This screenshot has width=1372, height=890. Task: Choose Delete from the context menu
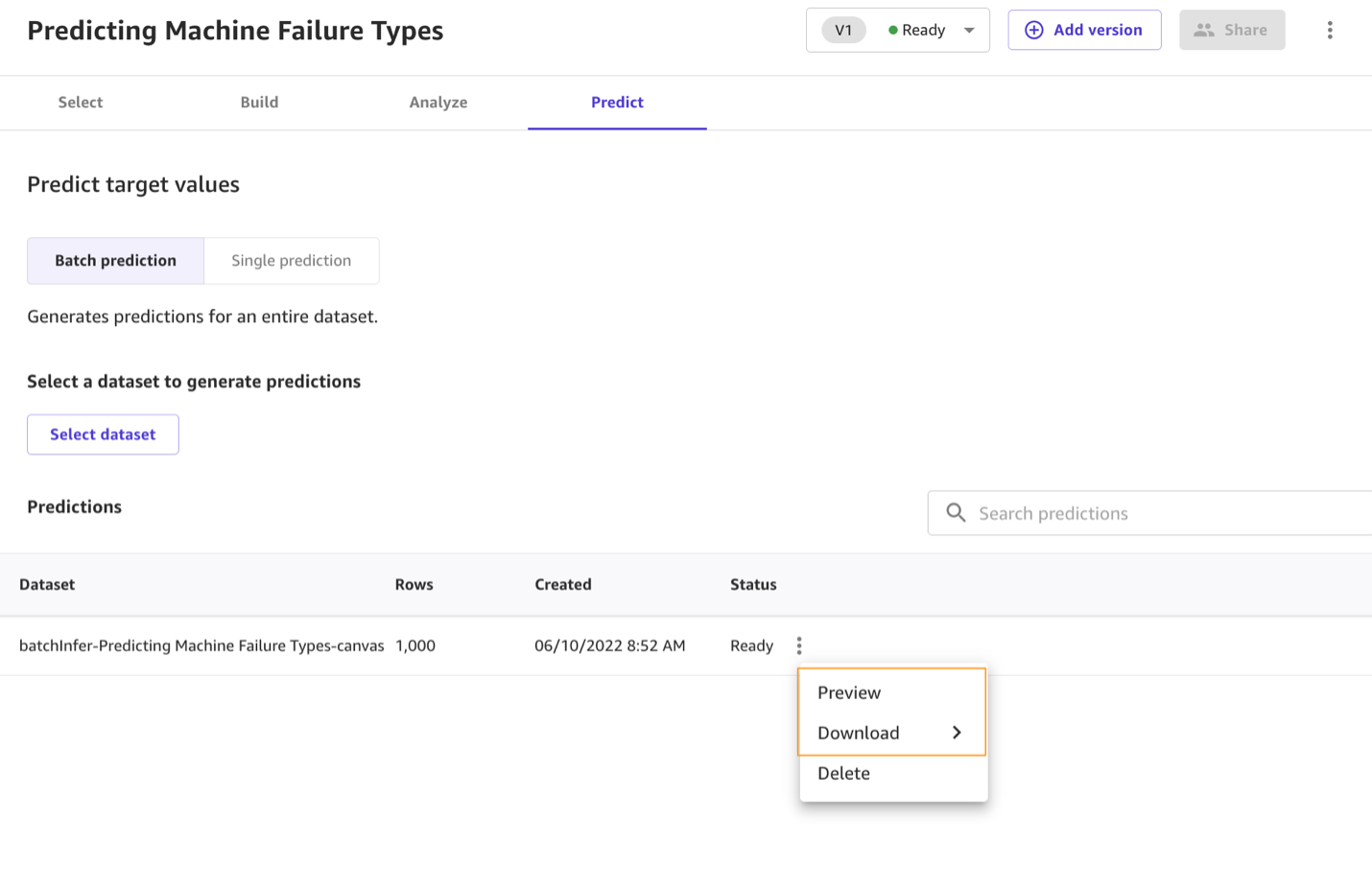coord(843,773)
